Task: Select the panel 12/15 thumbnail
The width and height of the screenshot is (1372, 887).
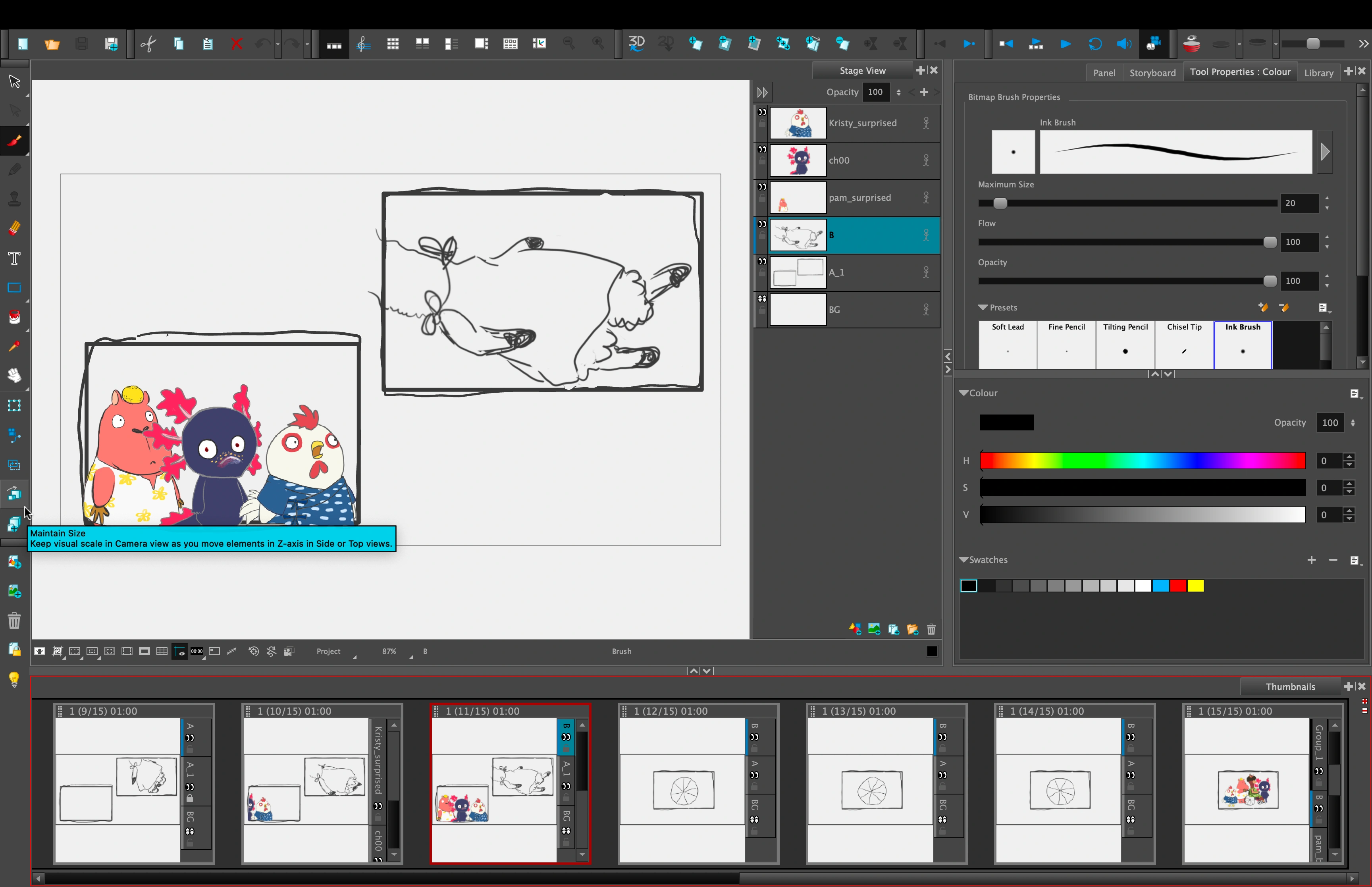Action: (683, 789)
